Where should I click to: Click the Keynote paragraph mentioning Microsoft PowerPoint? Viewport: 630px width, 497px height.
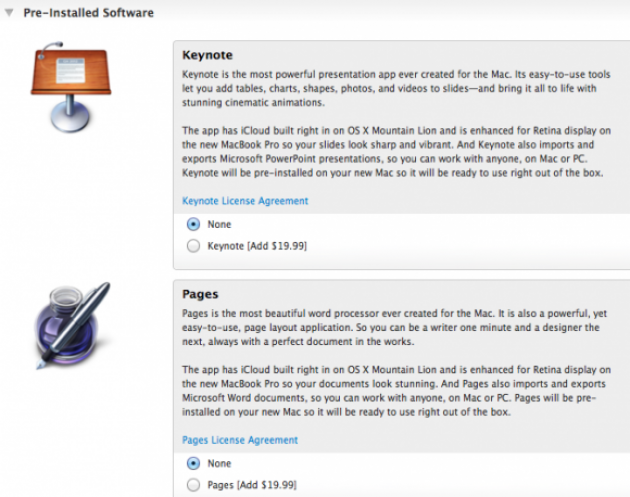397,152
